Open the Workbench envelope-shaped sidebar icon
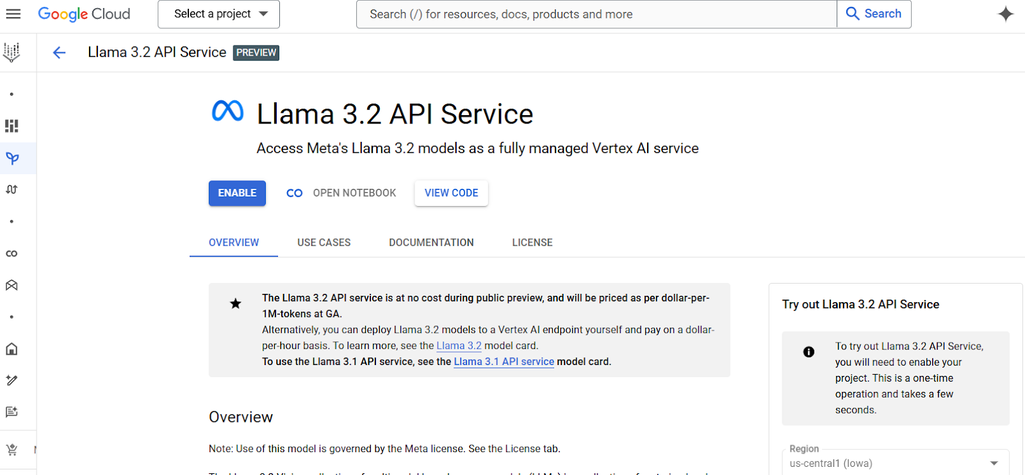Screen dimensions: 1025x475 pos(12,285)
